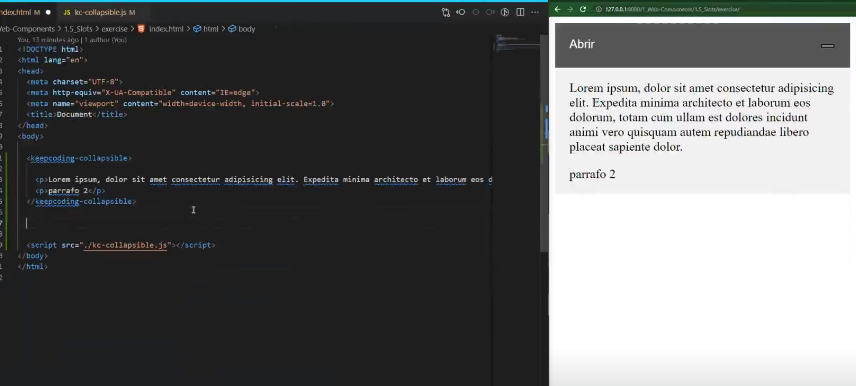Toggle the file annotations circle icon

505,12
